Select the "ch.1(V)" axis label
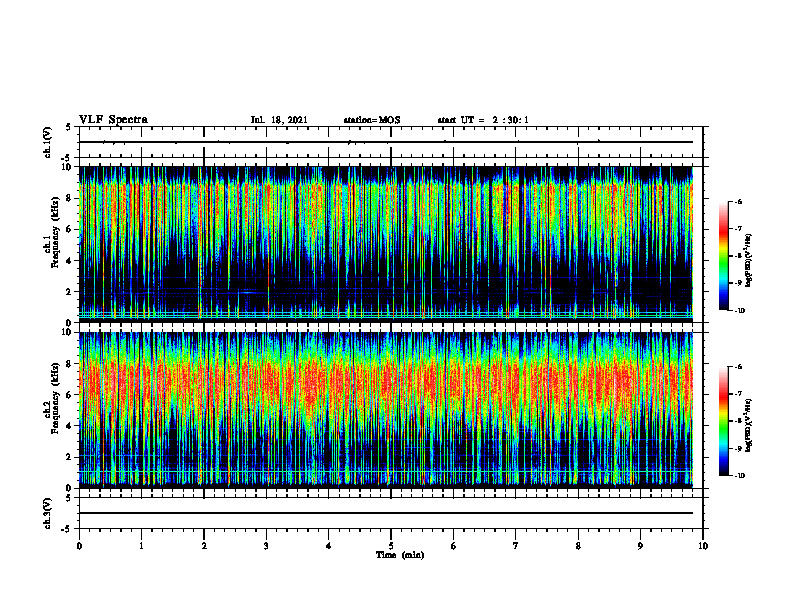The height and width of the screenshot is (612, 792). click(48, 142)
